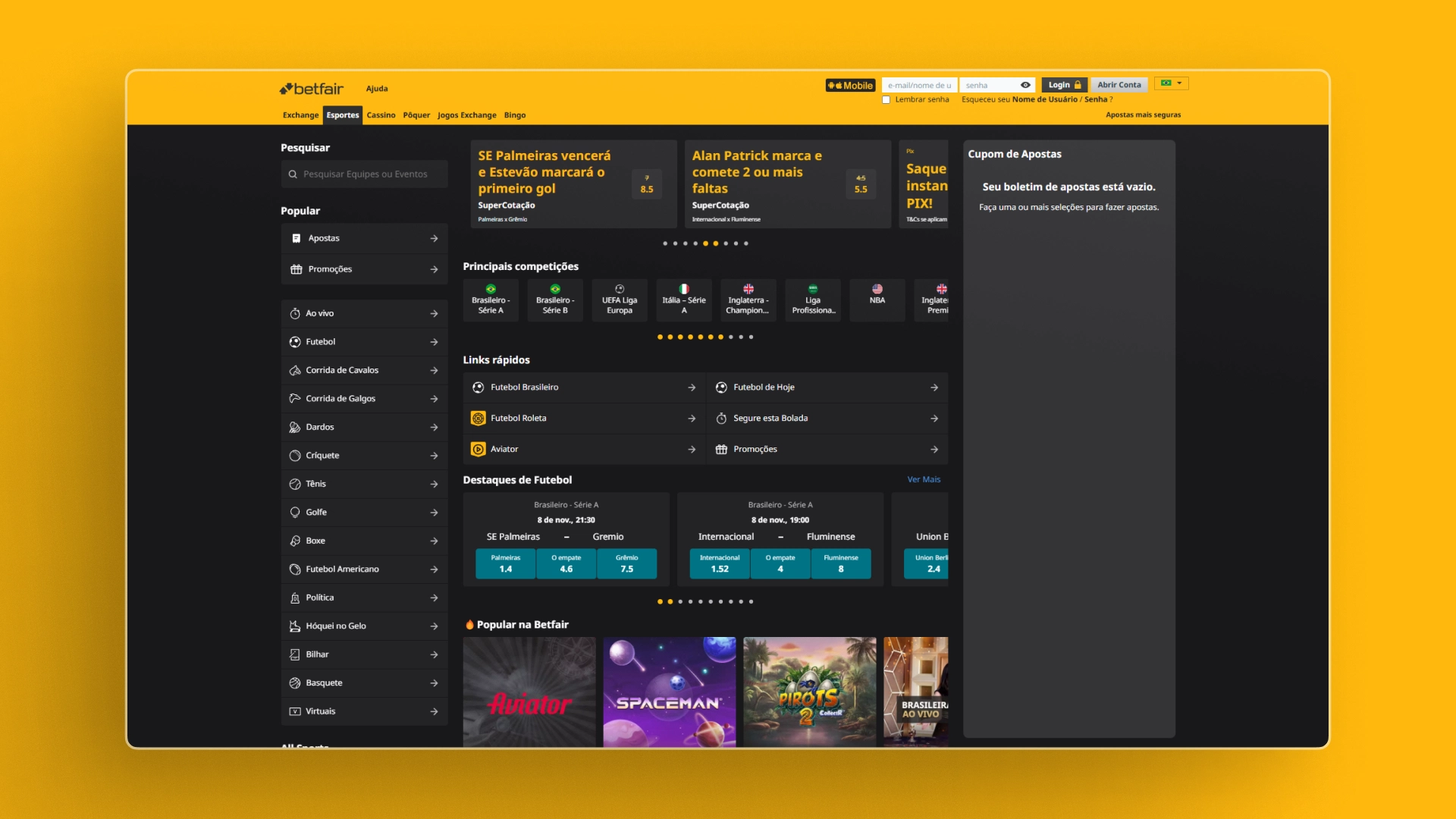The image size is (1456, 819).
Task: Select the NBA competition tile
Action: (x=877, y=300)
